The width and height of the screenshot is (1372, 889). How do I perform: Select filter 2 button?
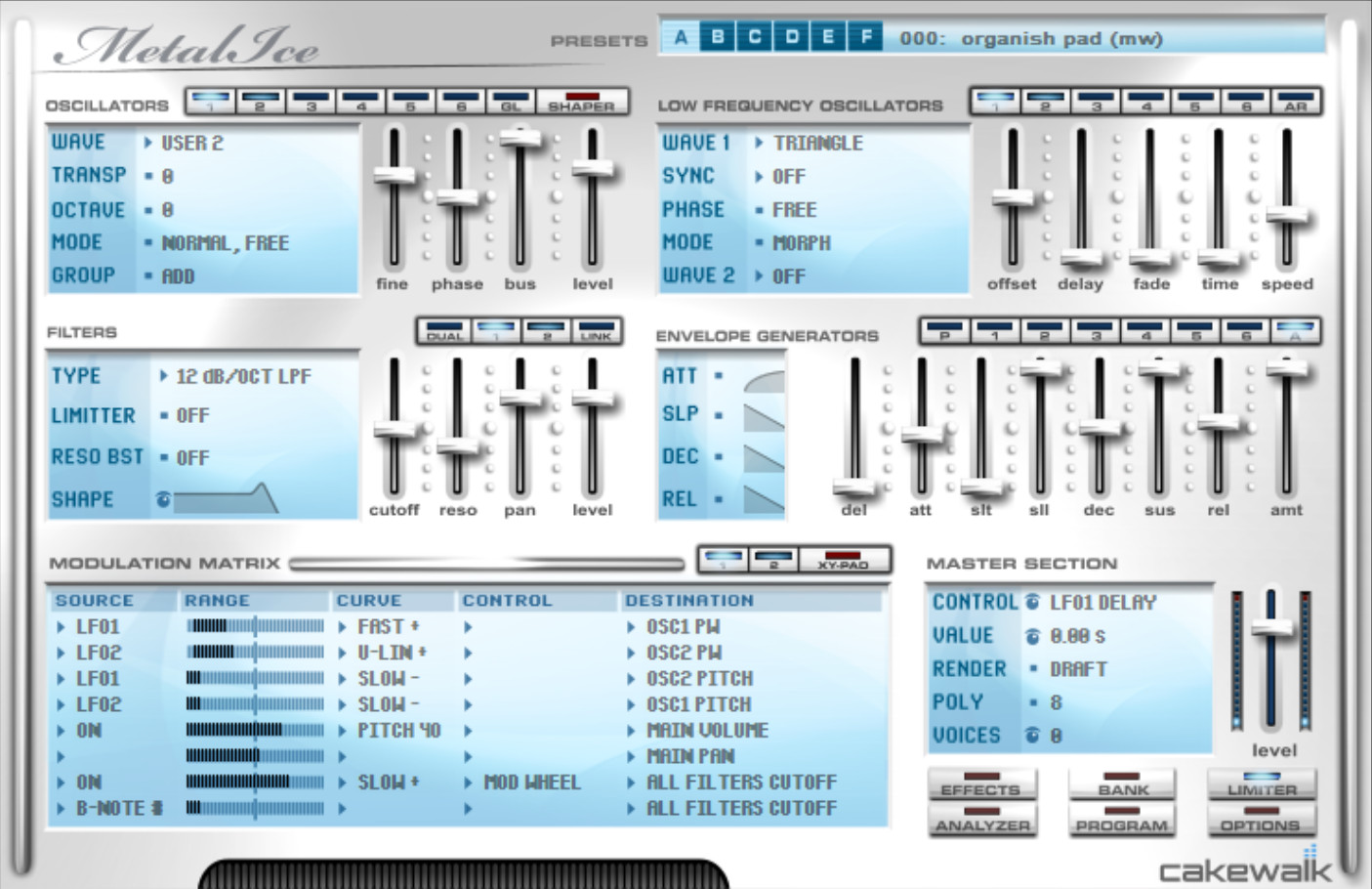point(546,331)
